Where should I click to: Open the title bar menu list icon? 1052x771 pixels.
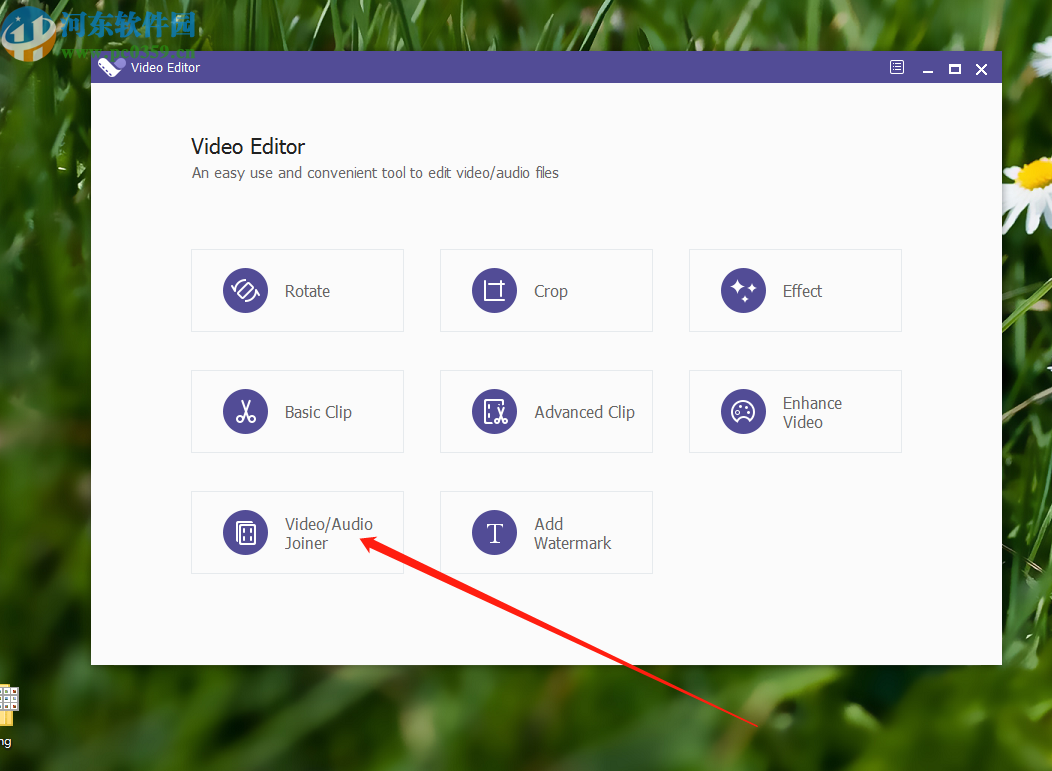pos(897,67)
